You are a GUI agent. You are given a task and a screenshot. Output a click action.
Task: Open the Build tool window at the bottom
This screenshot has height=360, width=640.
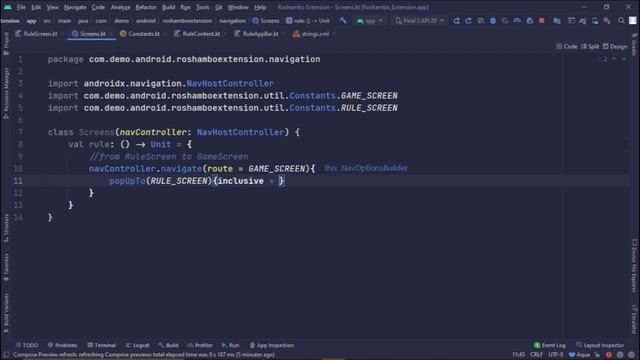click(169, 345)
